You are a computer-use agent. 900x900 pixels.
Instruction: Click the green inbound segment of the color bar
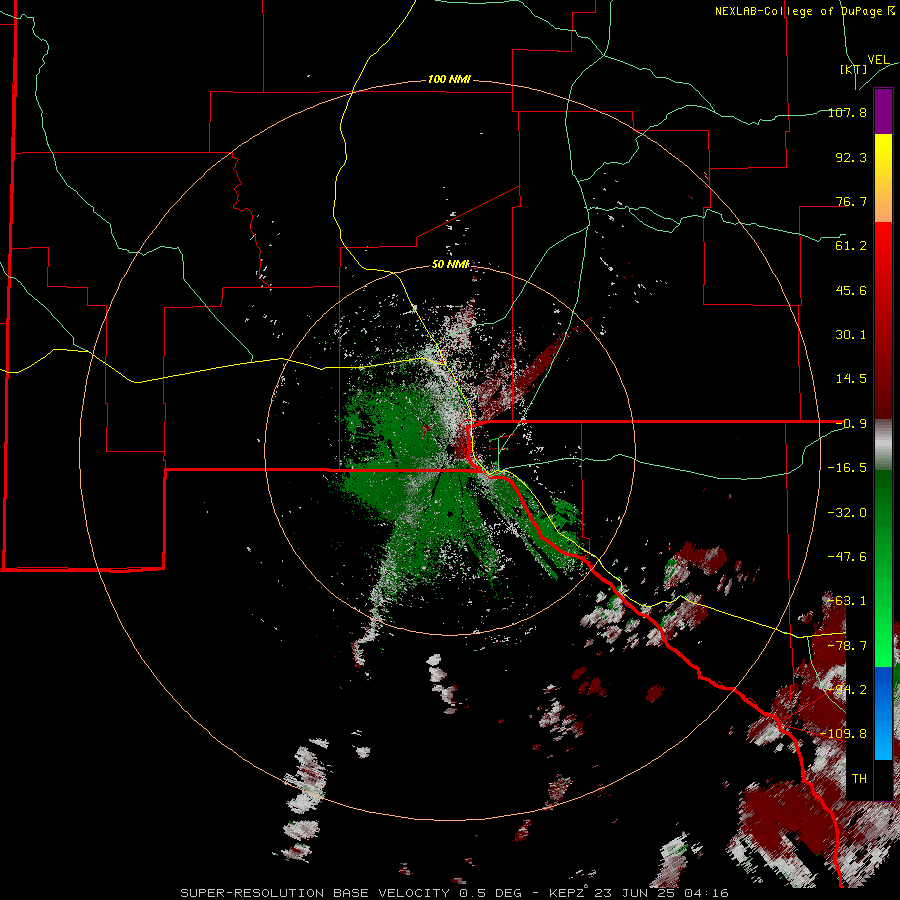click(883, 568)
